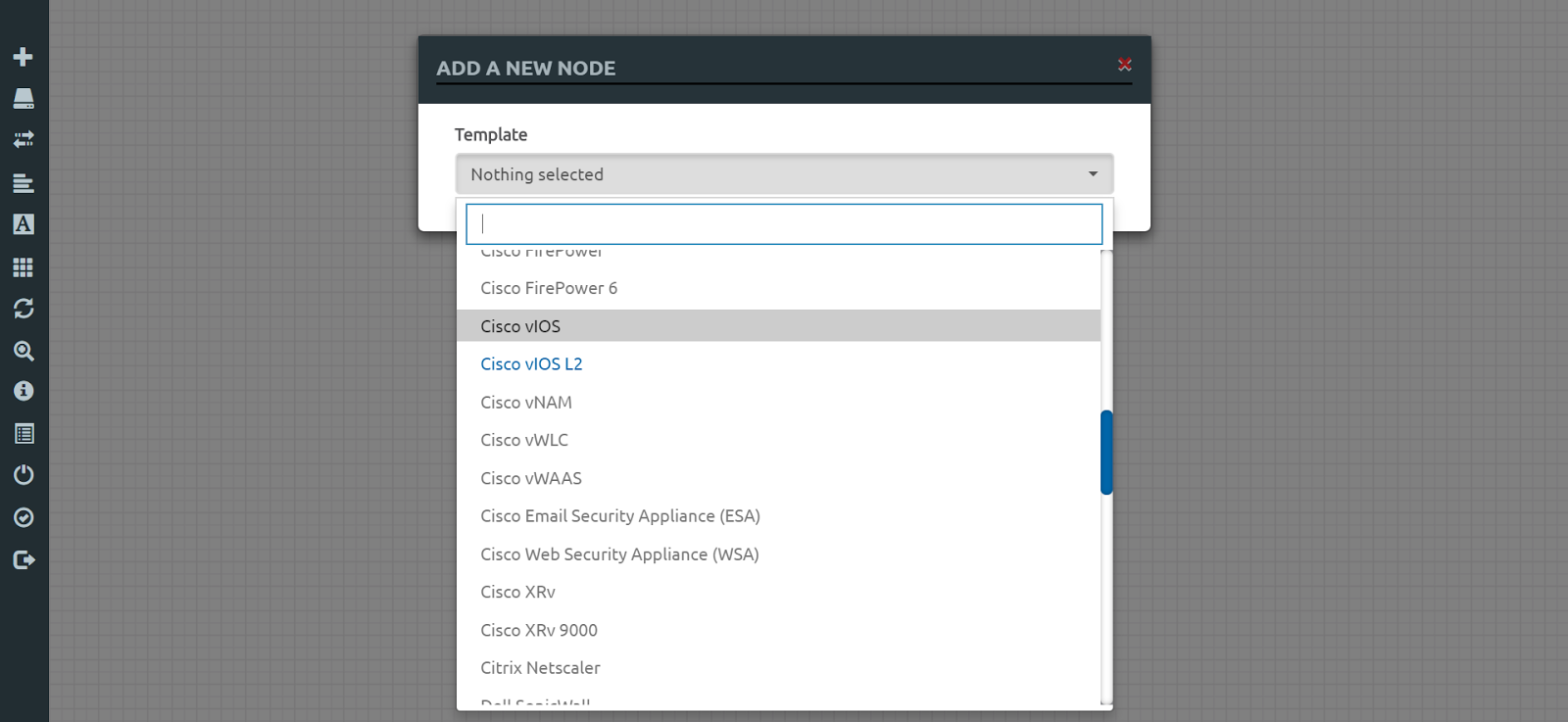Image resolution: width=1568 pixels, height=722 pixels.
Task: Select Cisco vWLC template
Action: (x=778, y=440)
